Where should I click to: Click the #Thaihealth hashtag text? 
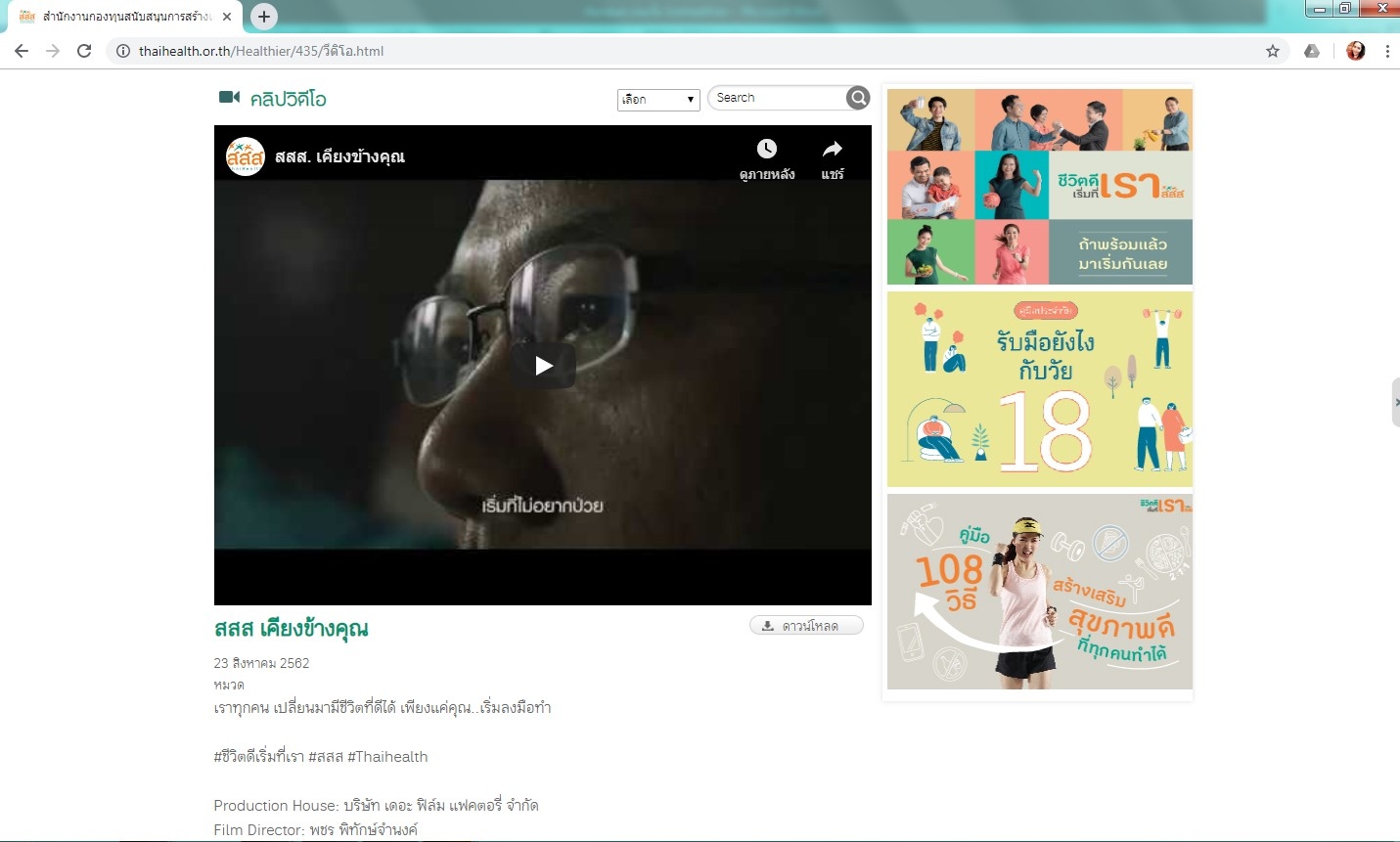387,757
